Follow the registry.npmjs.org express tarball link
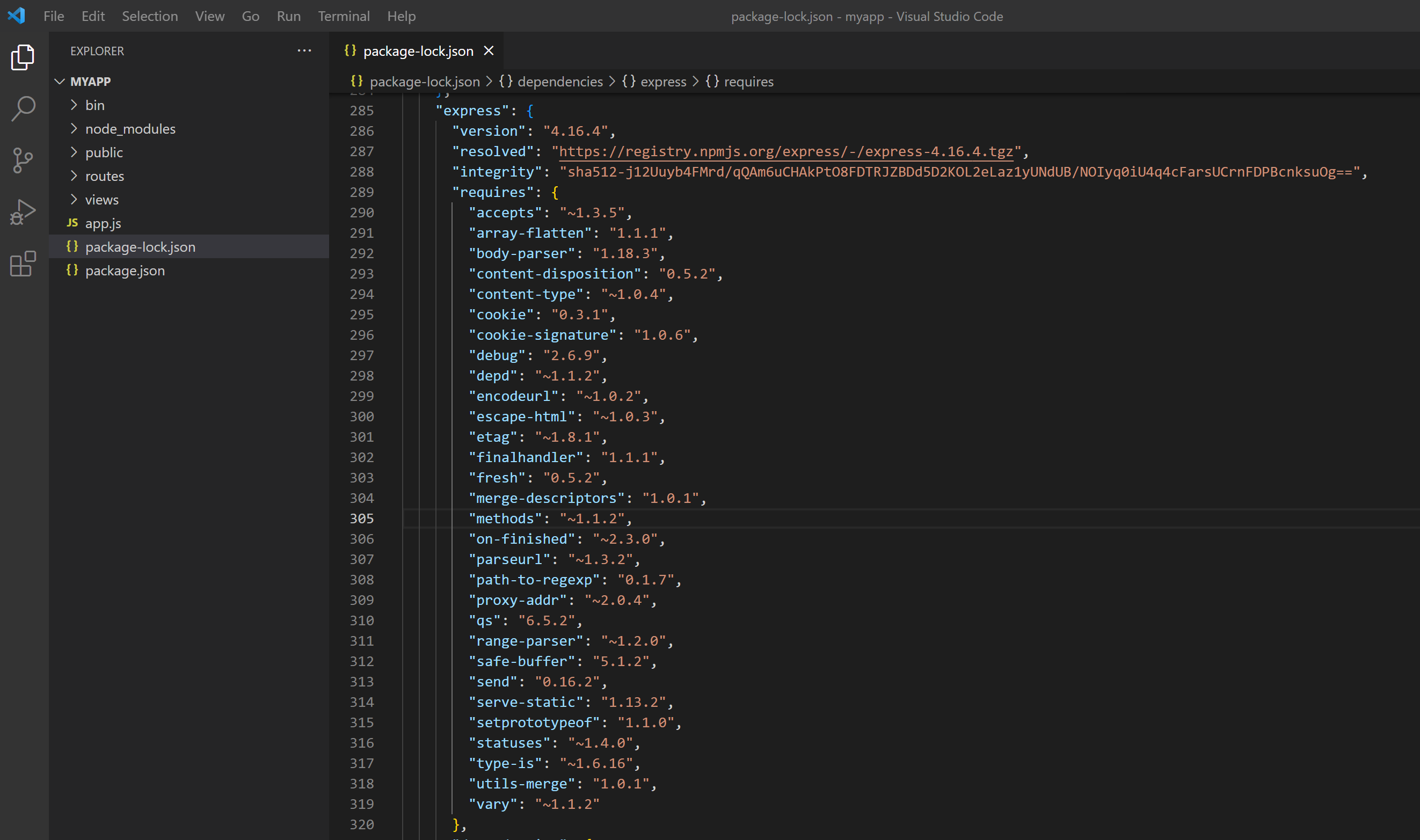 tap(786, 152)
